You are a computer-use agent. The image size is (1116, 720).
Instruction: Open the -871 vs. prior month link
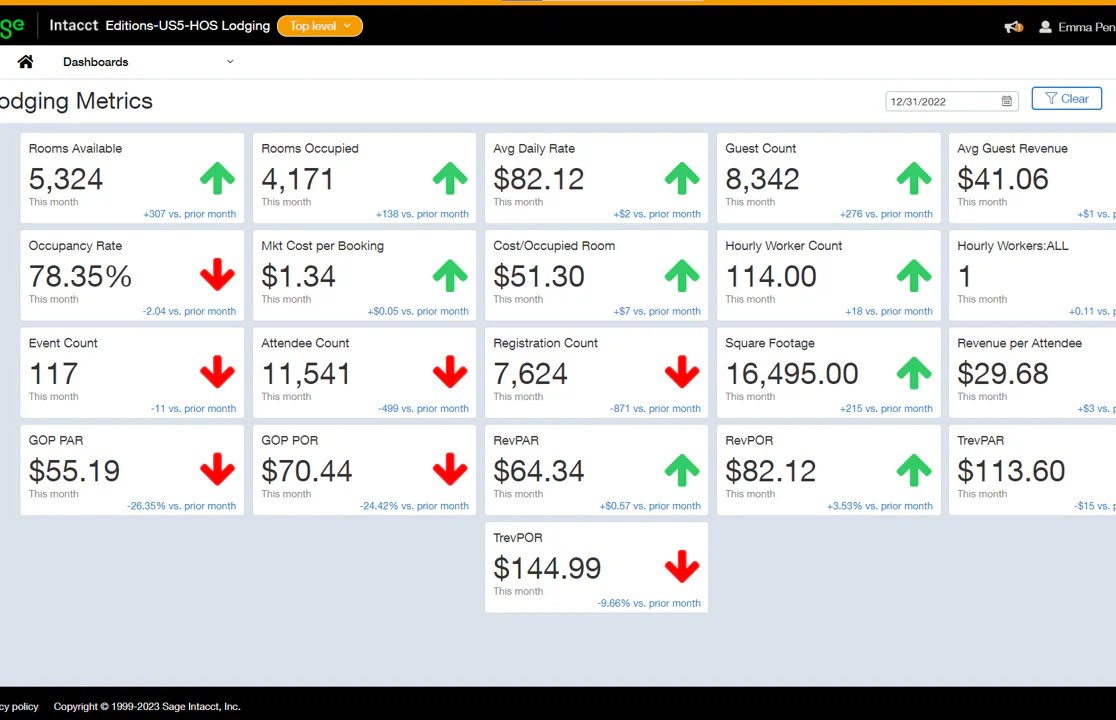(655, 409)
